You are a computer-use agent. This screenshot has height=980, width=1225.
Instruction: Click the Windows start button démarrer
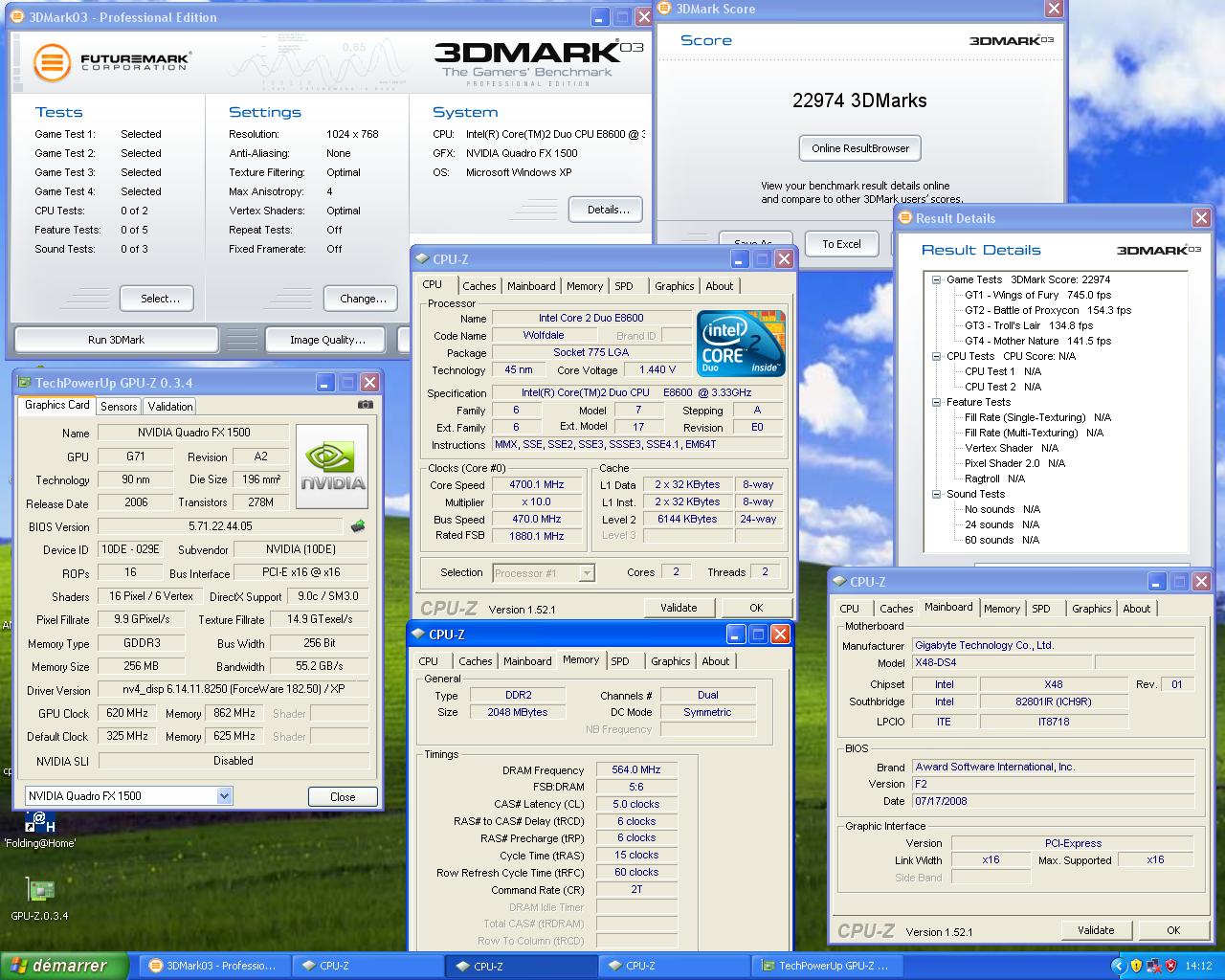pyautogui.click(x=63, y=966)
